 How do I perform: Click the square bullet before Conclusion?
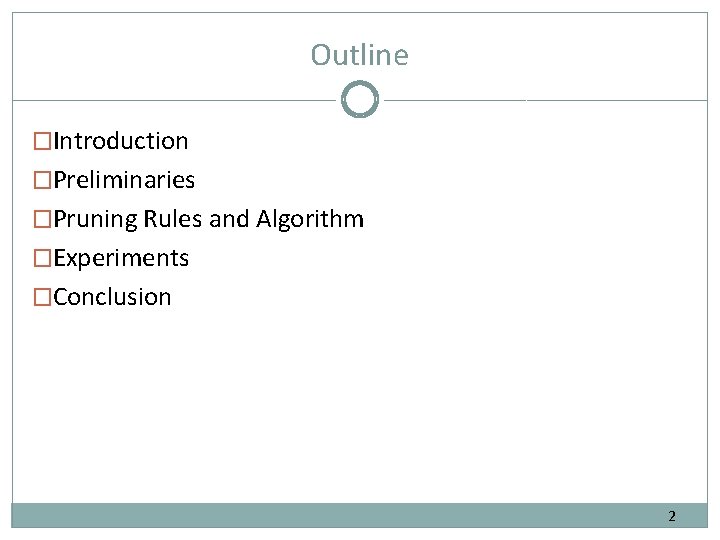[x=42, y=297]
